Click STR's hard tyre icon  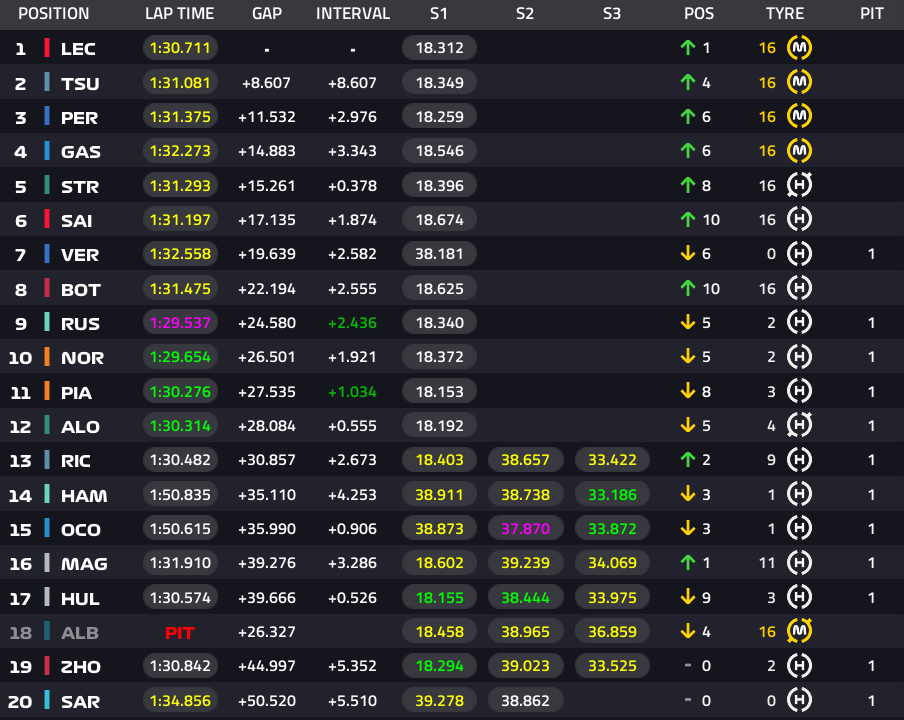pyautogui.click(x=800, y=184)
